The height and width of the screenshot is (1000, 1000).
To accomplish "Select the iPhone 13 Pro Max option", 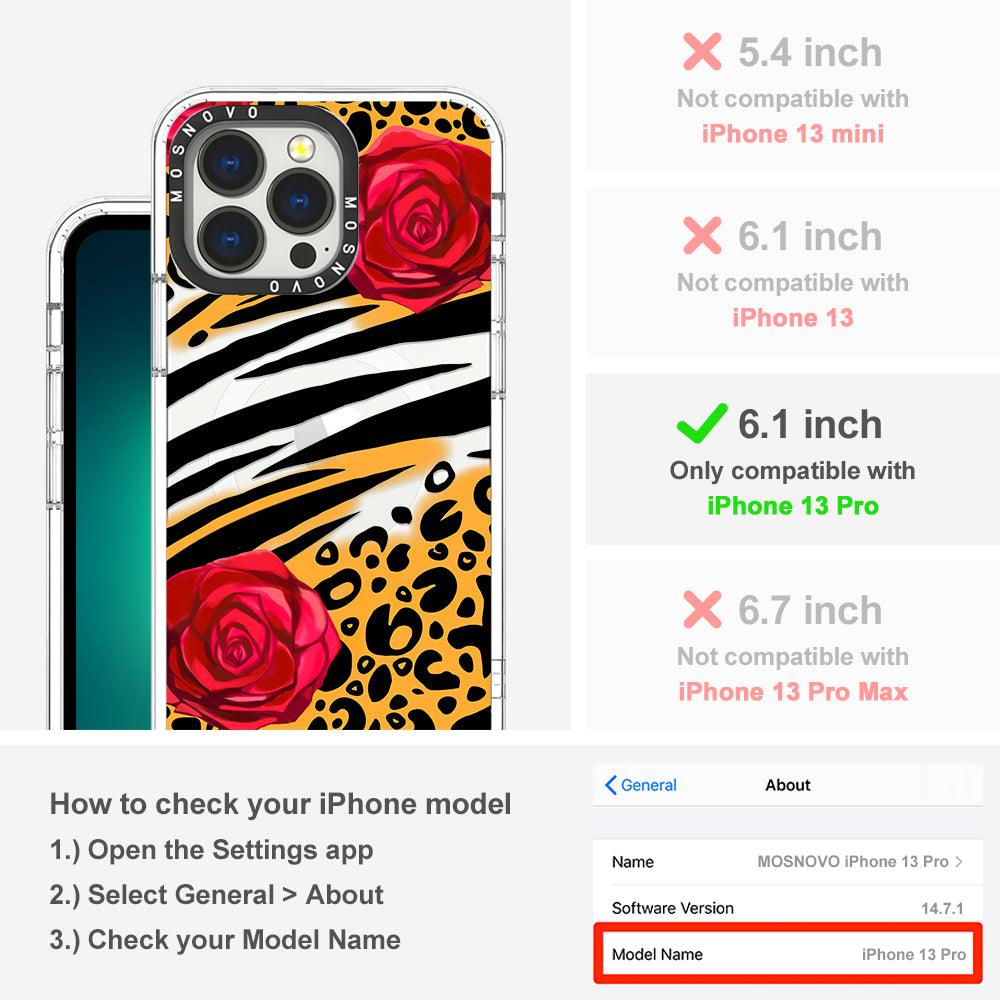I will (x=793, y=645).
